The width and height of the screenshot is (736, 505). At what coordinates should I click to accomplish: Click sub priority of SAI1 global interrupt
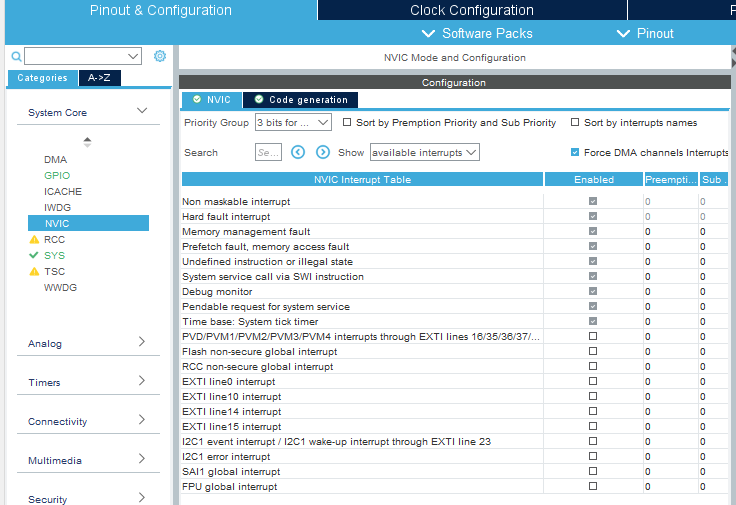click(713, 472)
